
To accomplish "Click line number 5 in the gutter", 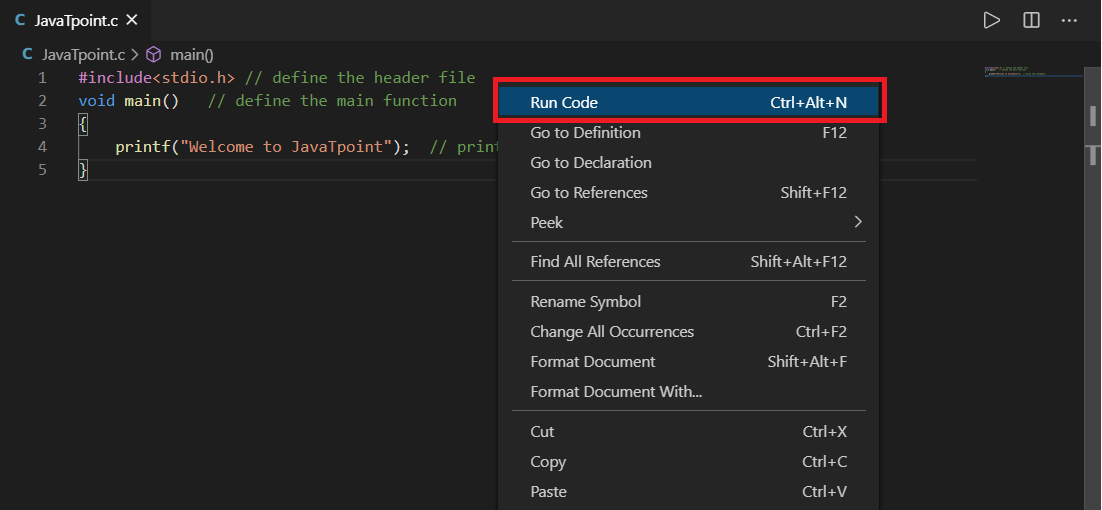I will tap(43, 170).
